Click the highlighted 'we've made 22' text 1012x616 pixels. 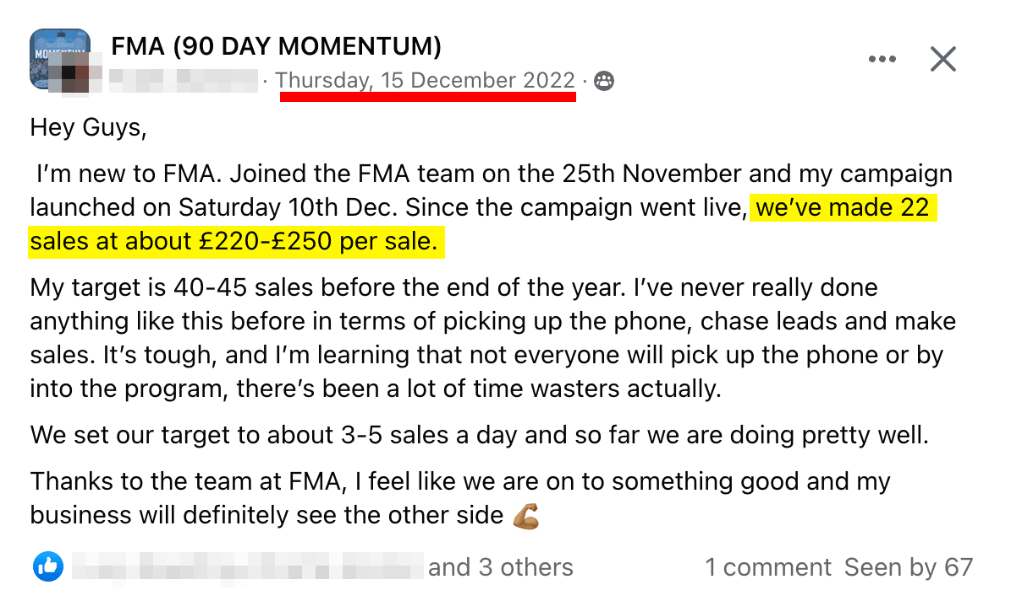[x=842, y=207]
